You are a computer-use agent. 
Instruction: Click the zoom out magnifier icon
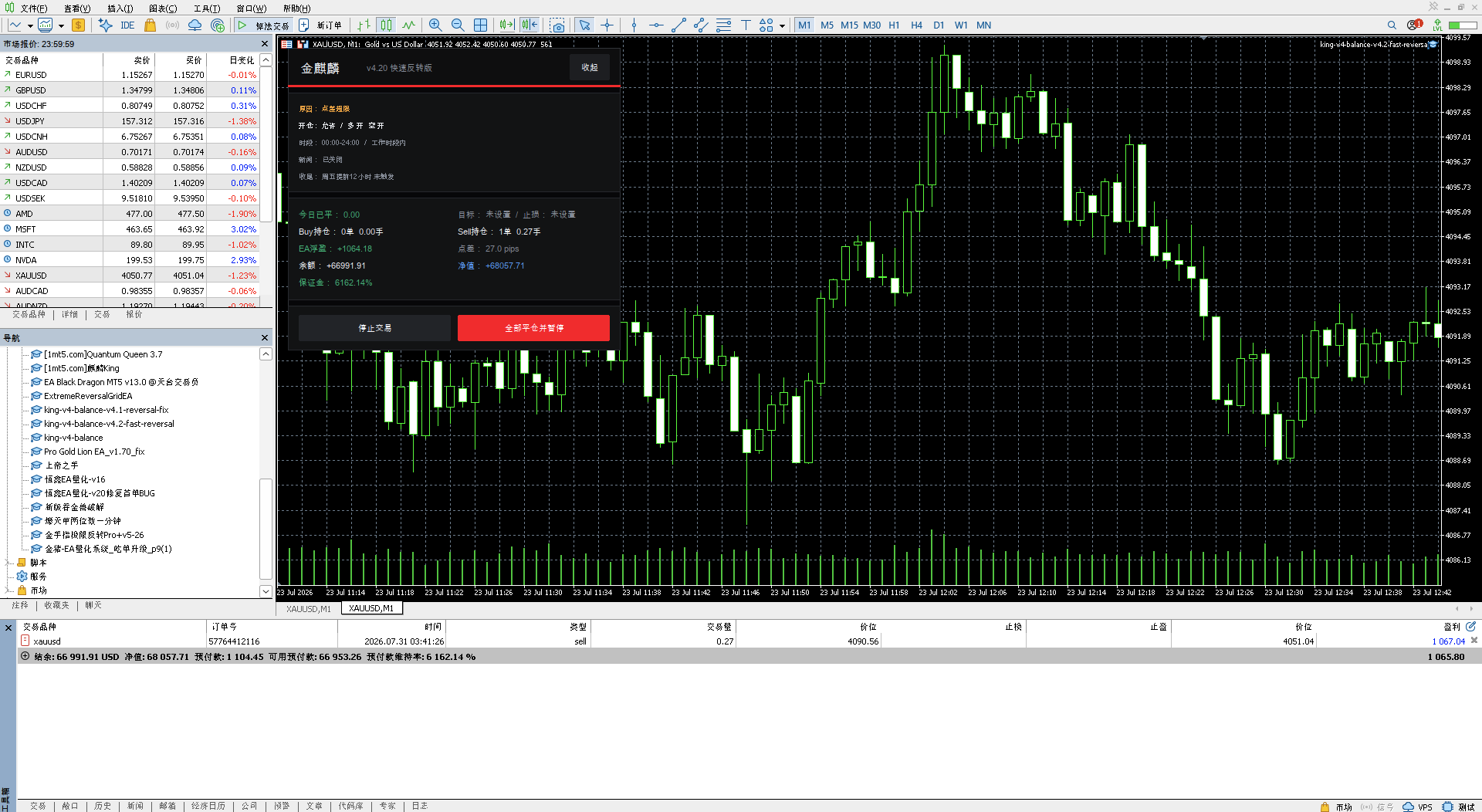click(x=458, y=25)
